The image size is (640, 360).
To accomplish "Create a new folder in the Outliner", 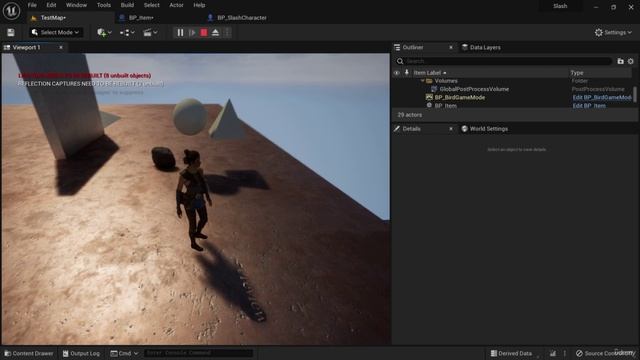I will coord(620,61).
